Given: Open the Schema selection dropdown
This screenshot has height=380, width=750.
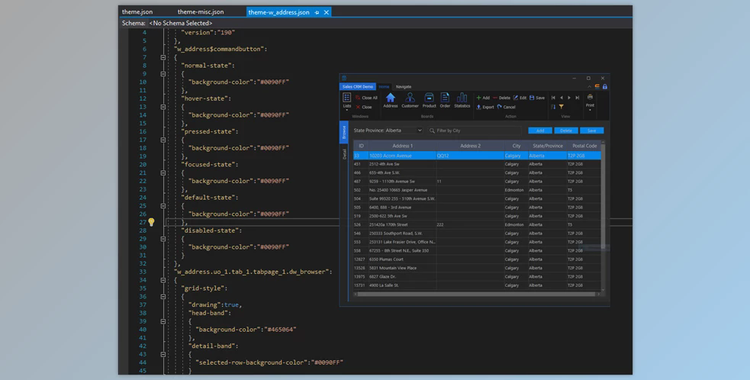Looking at the screenshot, I should [181, 23].
